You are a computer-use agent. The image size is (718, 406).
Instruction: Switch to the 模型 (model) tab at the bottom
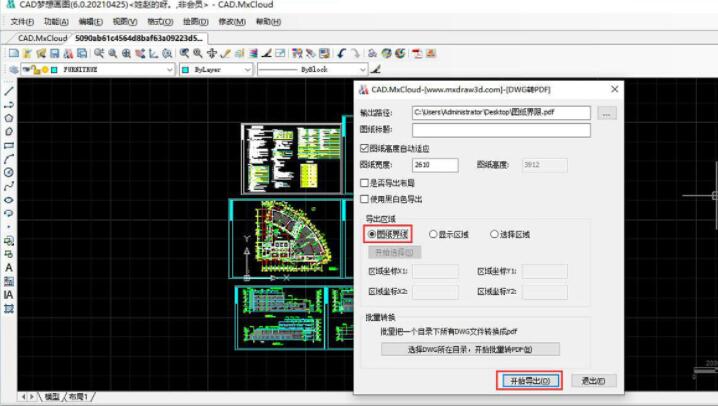[52, 396]
